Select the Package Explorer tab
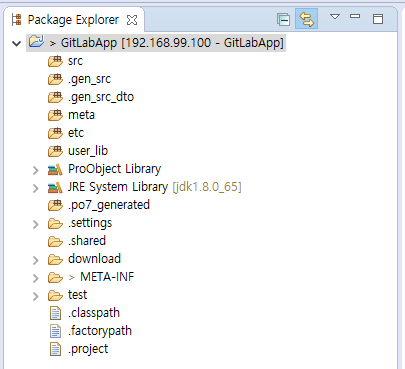The image size is (405, 369). click(74, 20)
